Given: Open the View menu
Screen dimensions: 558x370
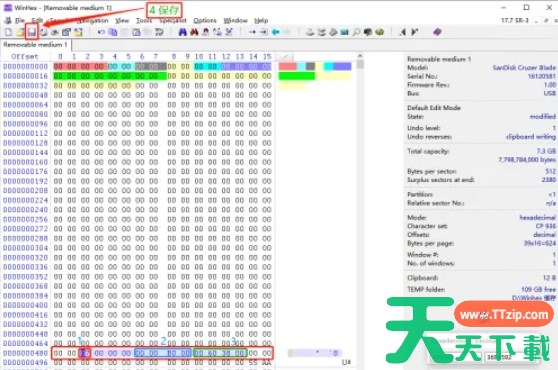Looking at the screenshot, I should click(122, 21).
